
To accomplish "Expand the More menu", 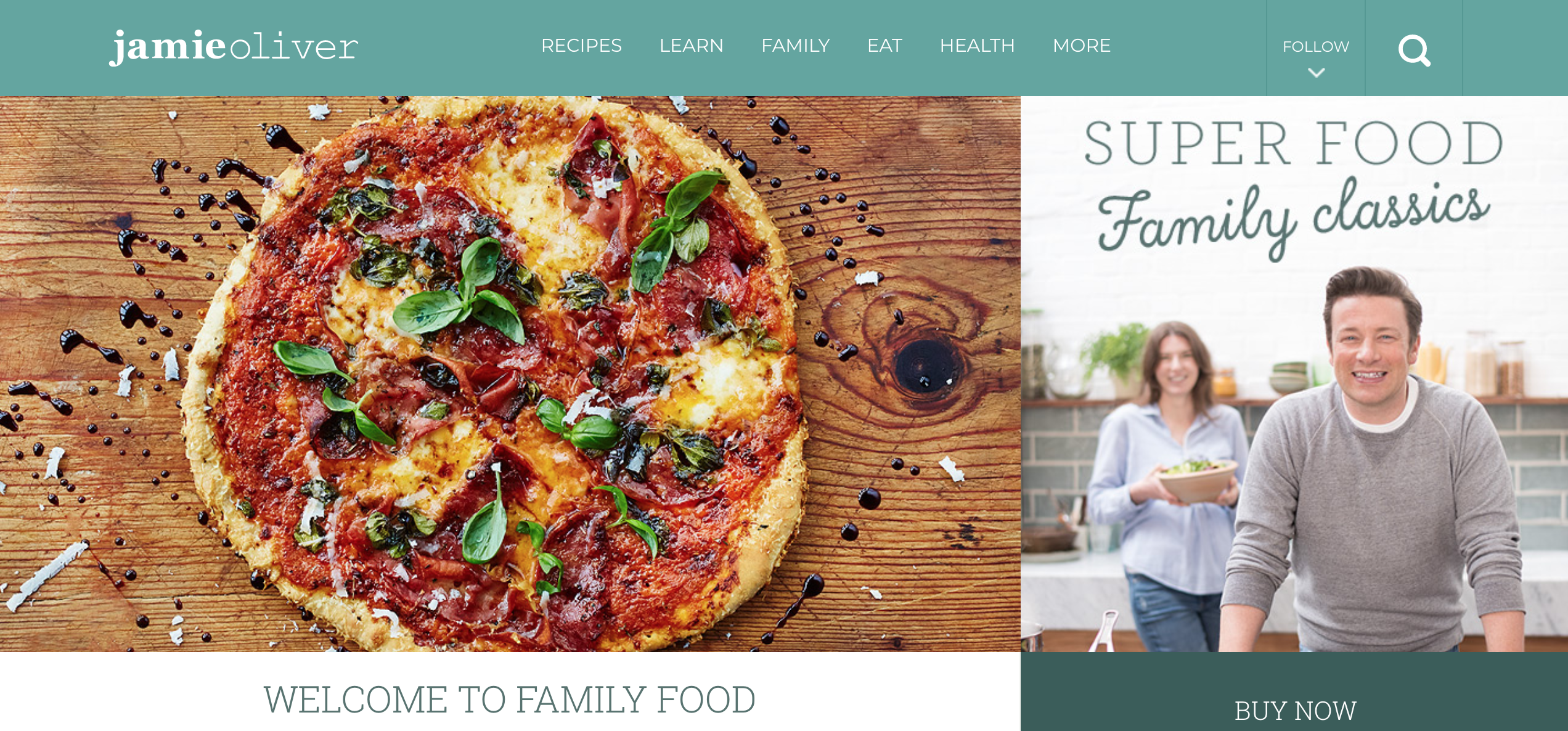I will click(x=1082, y=46).
